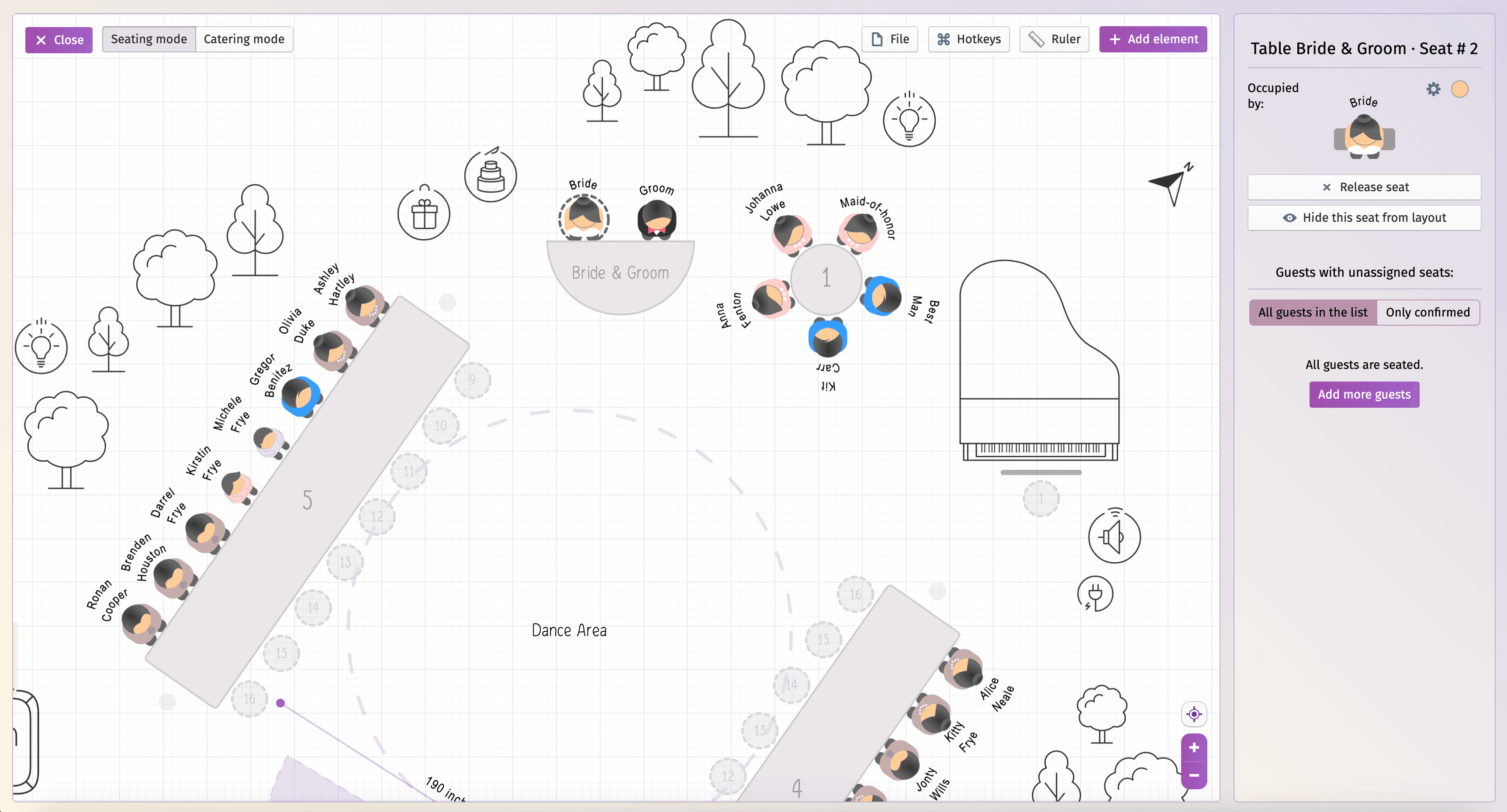The width and height of the screenshot is (1507, 812).
Task: Toggle to Seating mode
Action: (148, 38)
